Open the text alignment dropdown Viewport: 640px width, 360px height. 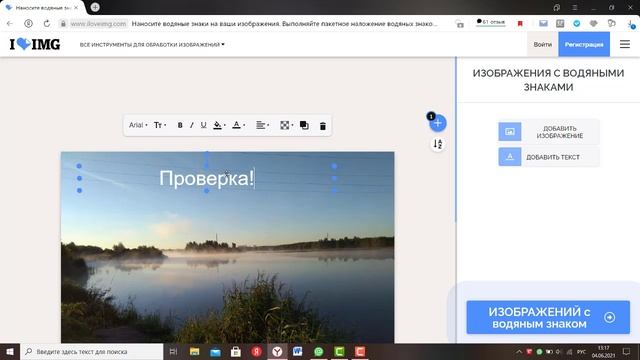262,125
